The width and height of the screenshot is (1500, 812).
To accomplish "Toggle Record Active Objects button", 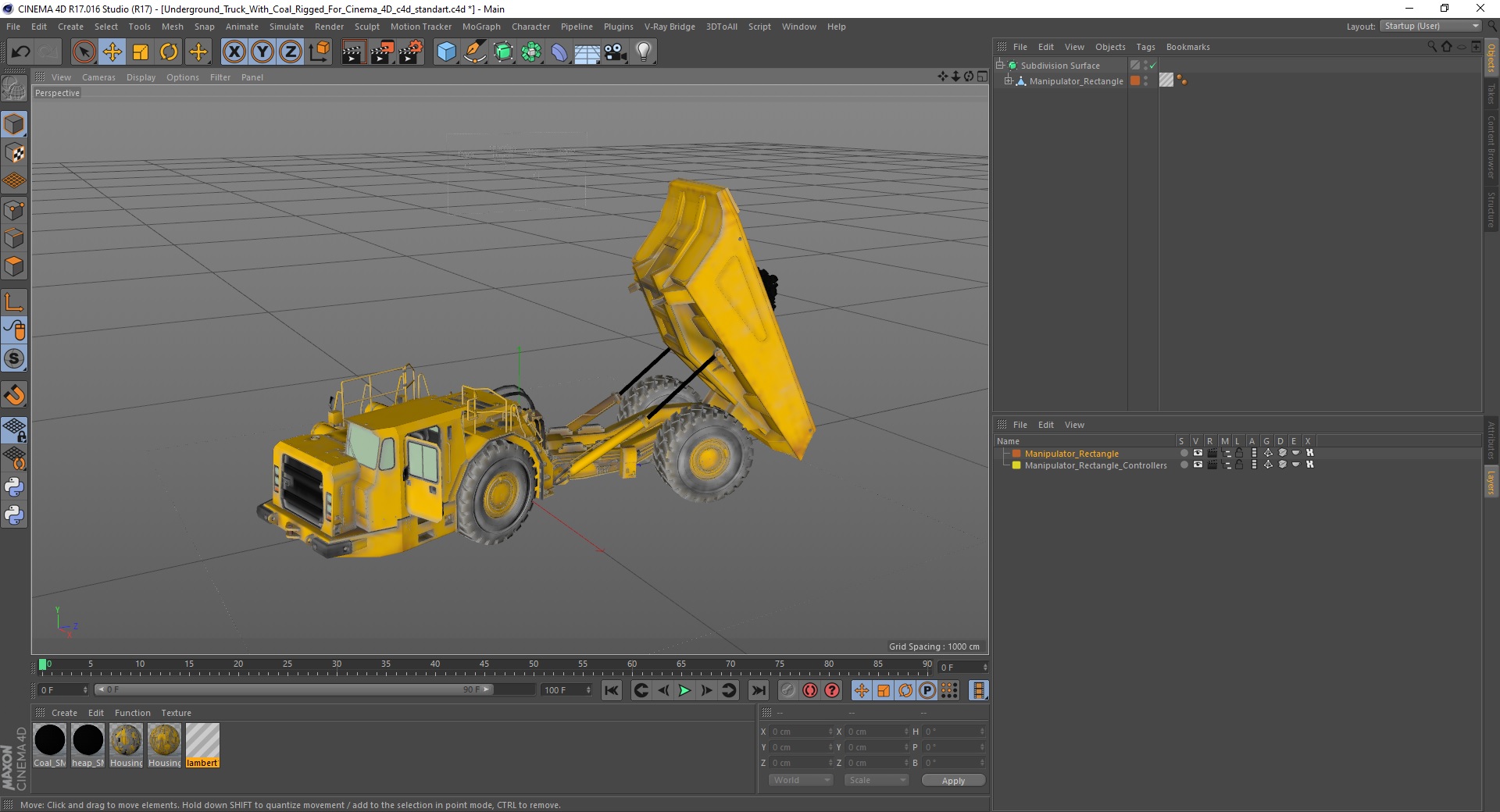I will click(788, 690).
